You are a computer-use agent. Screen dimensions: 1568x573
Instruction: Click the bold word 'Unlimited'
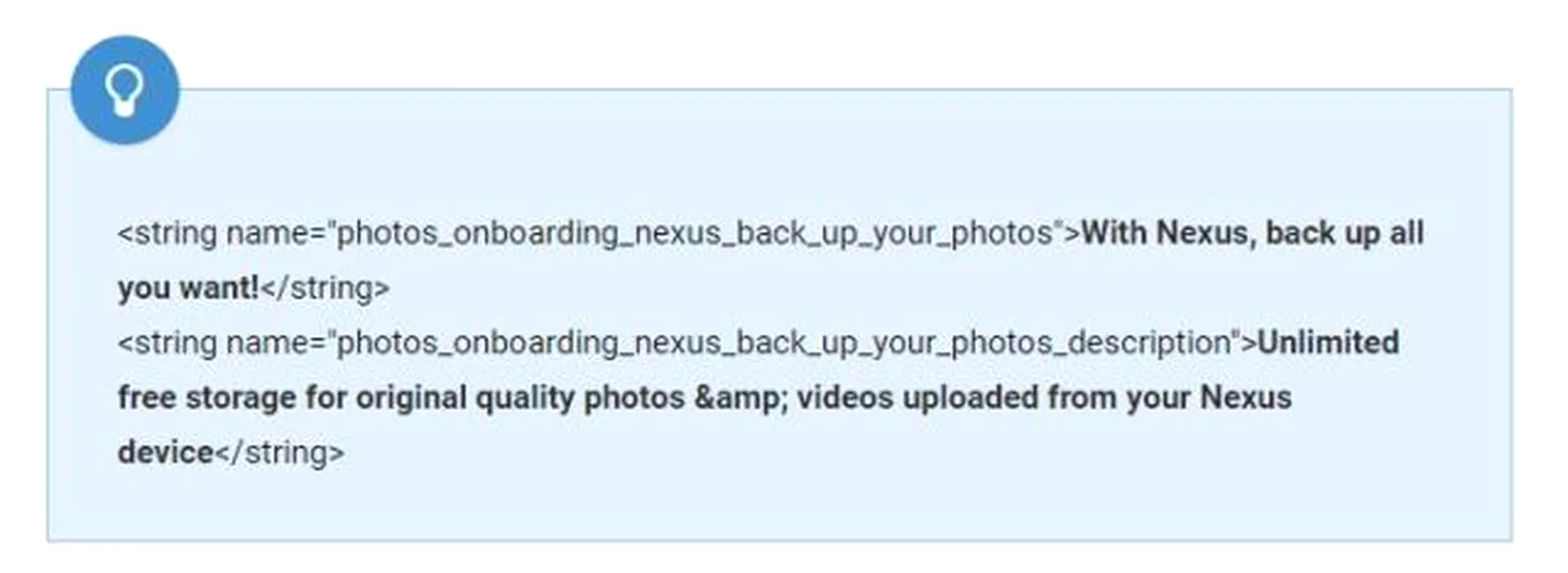(1328, 343)
